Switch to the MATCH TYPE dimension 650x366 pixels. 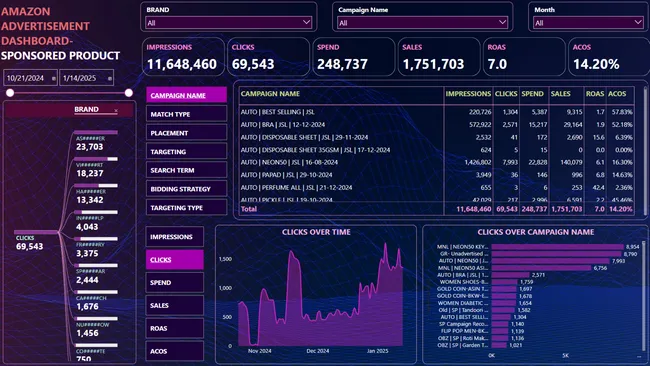pos(187,114)
